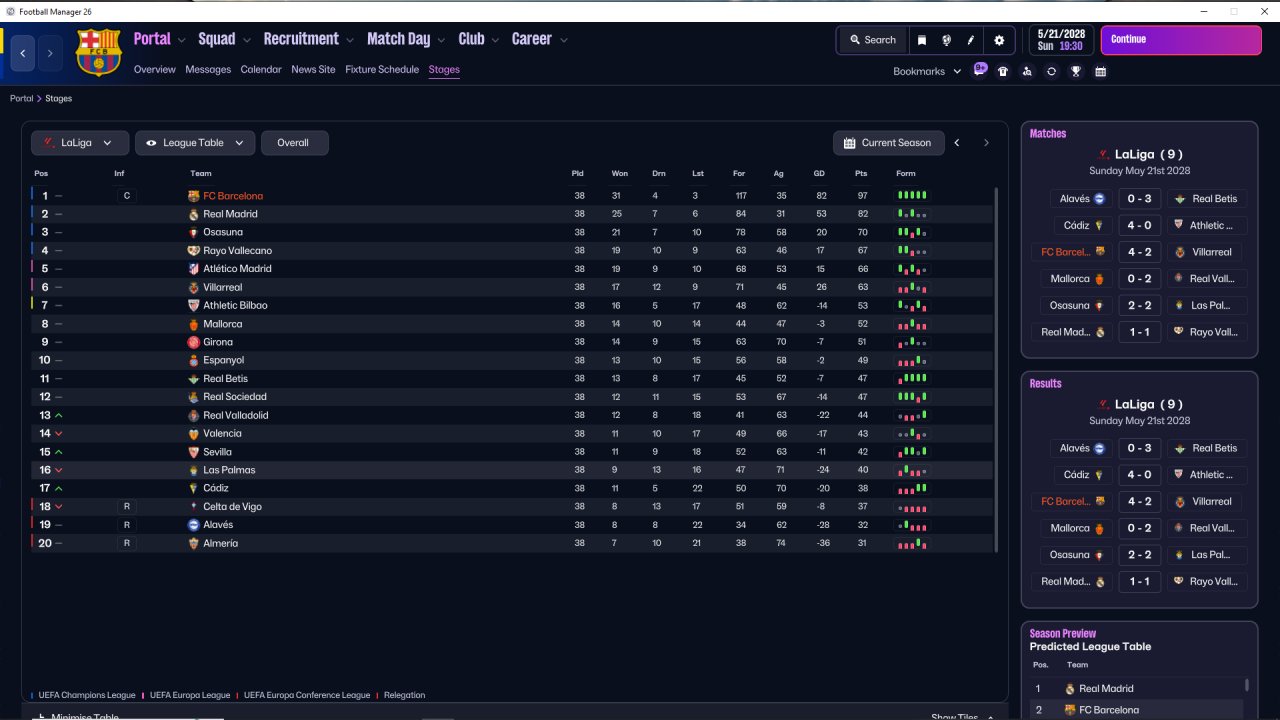Switch to the Overview tab
This screenshot has height=720, width=1280.
pyautogui.click(x=155, y=70)
